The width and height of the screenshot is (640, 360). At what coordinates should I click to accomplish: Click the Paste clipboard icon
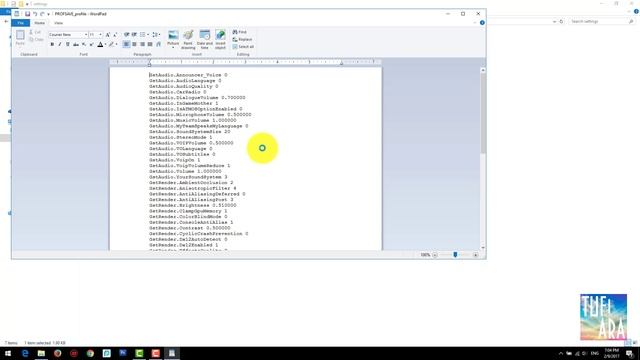(x=20, y=35)
